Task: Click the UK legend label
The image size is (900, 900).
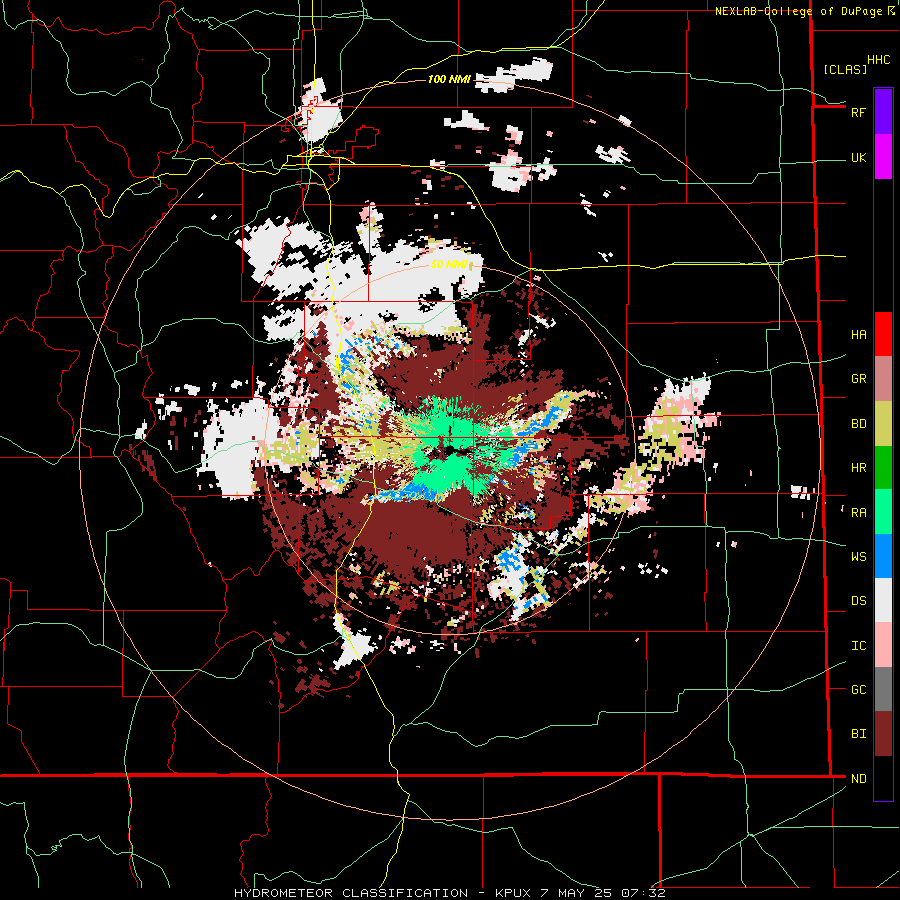Action: [858, 158]
